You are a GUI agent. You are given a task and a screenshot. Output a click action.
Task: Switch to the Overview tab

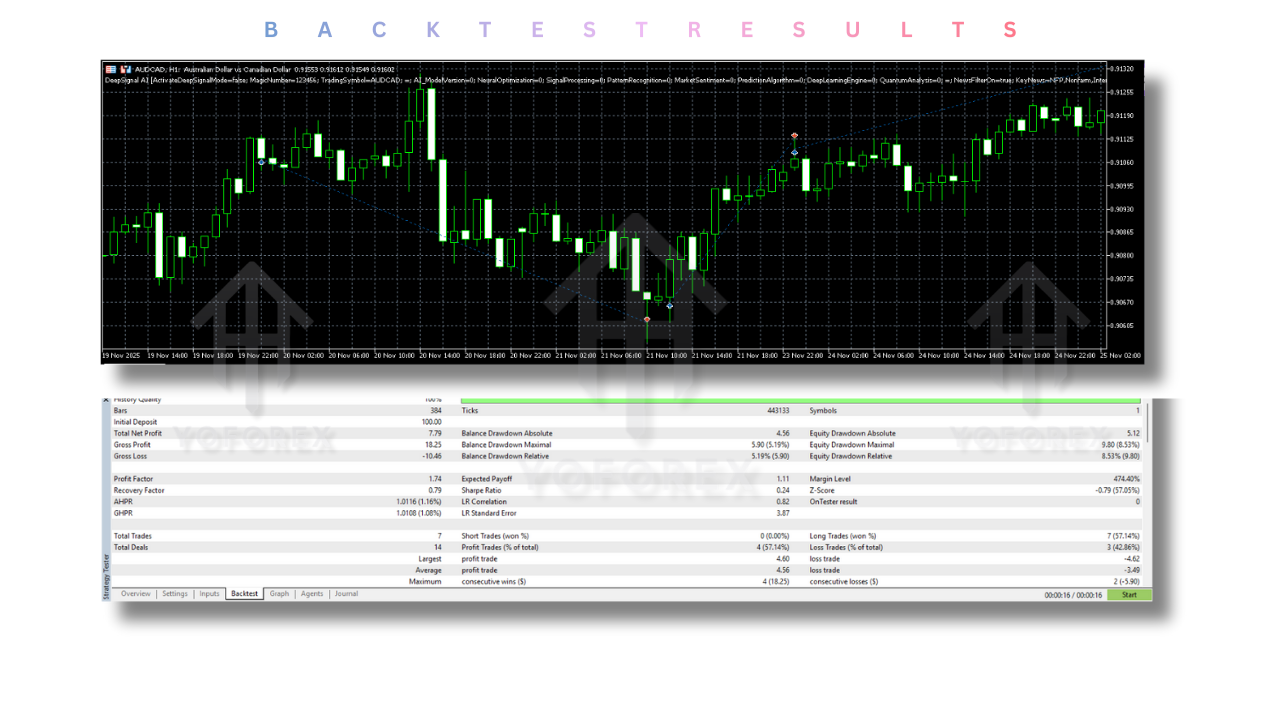pos(135,593)
